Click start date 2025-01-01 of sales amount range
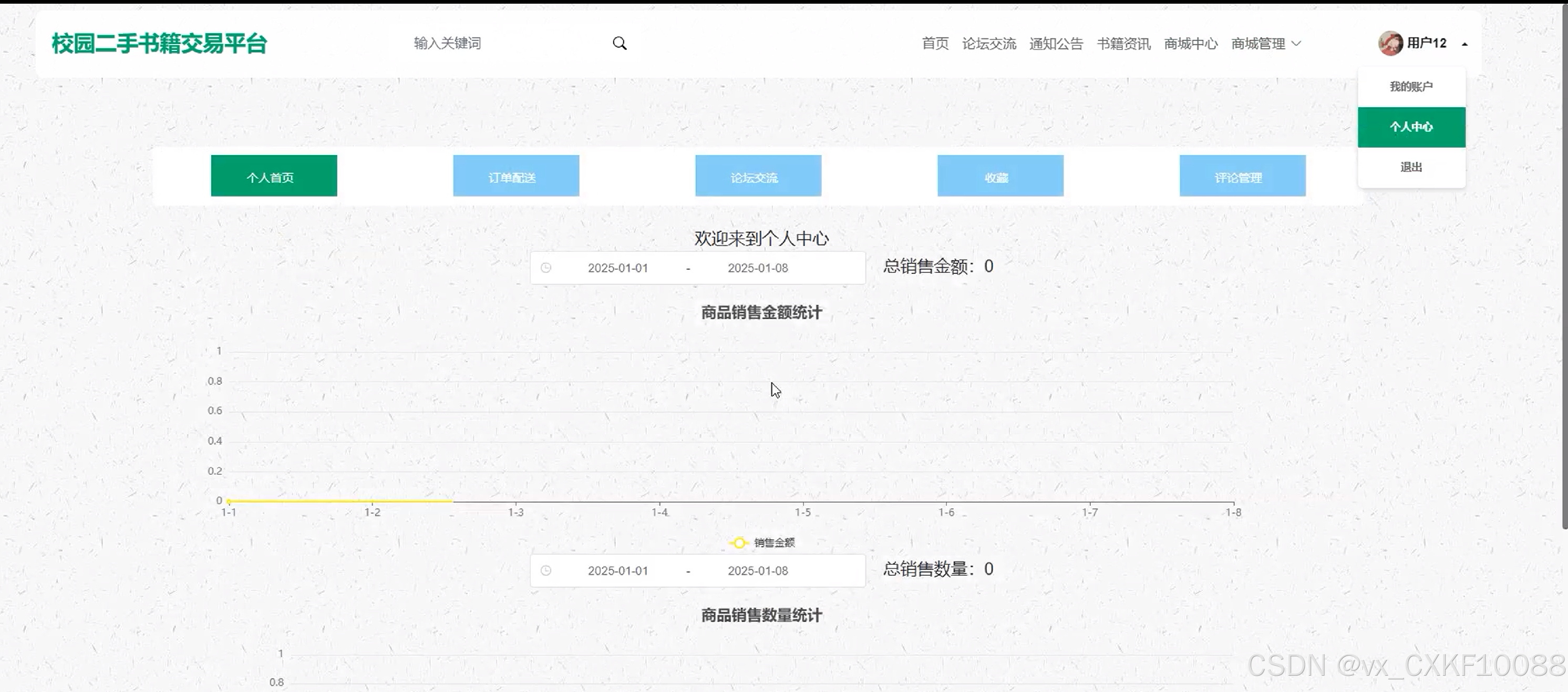This screenshot has width=1568, height=692. tap(617, 268)
